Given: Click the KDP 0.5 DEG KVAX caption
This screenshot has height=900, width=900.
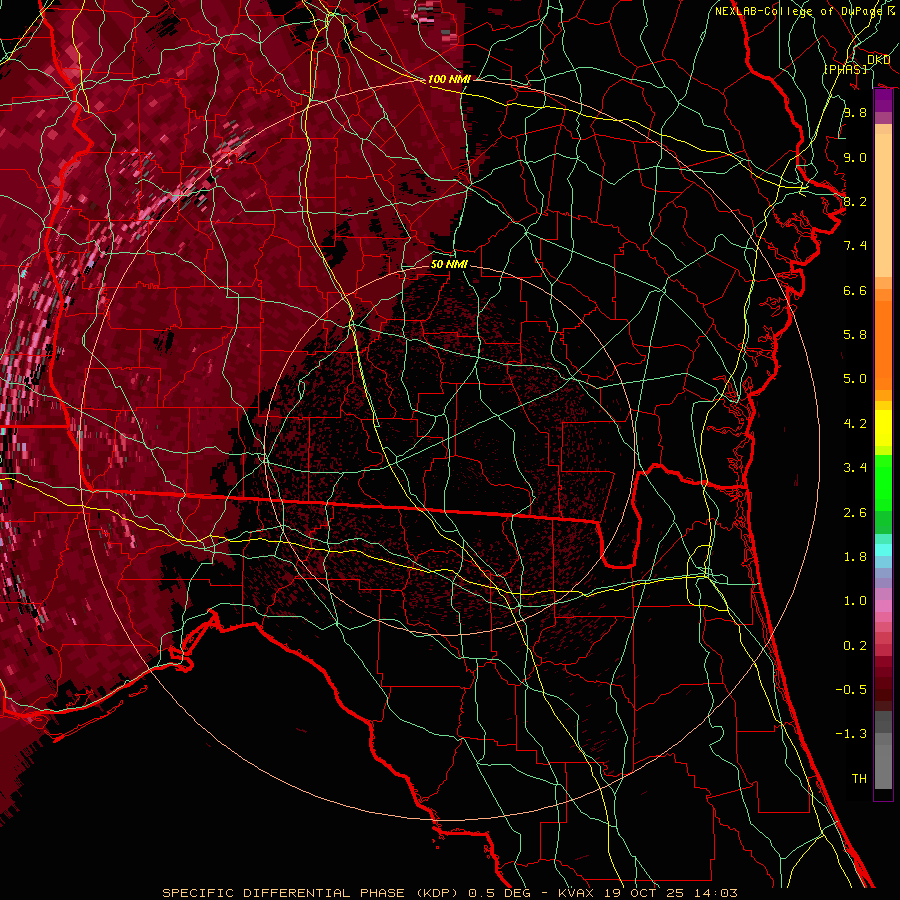Looking at the screenshot, I should tap(449, 893).
